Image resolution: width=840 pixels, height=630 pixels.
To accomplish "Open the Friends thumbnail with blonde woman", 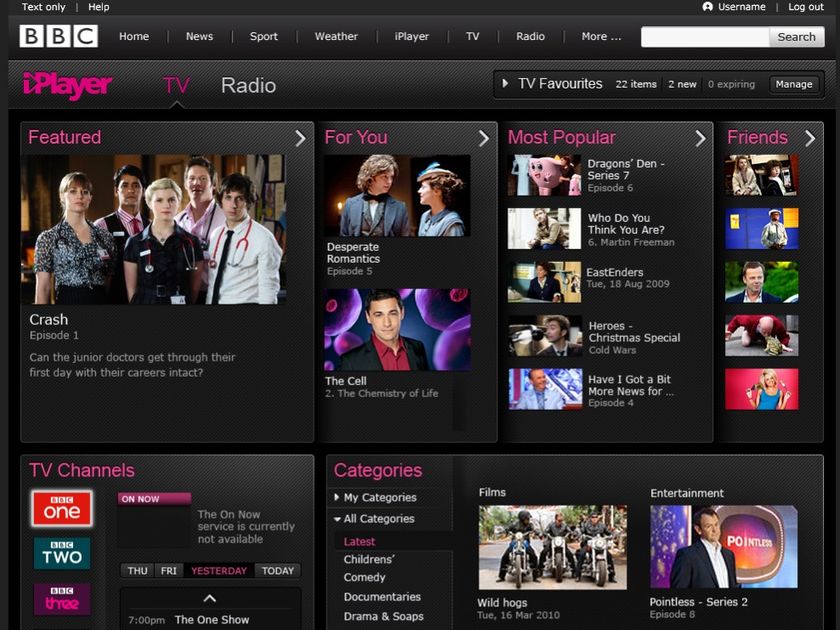I will coord(761,389).
